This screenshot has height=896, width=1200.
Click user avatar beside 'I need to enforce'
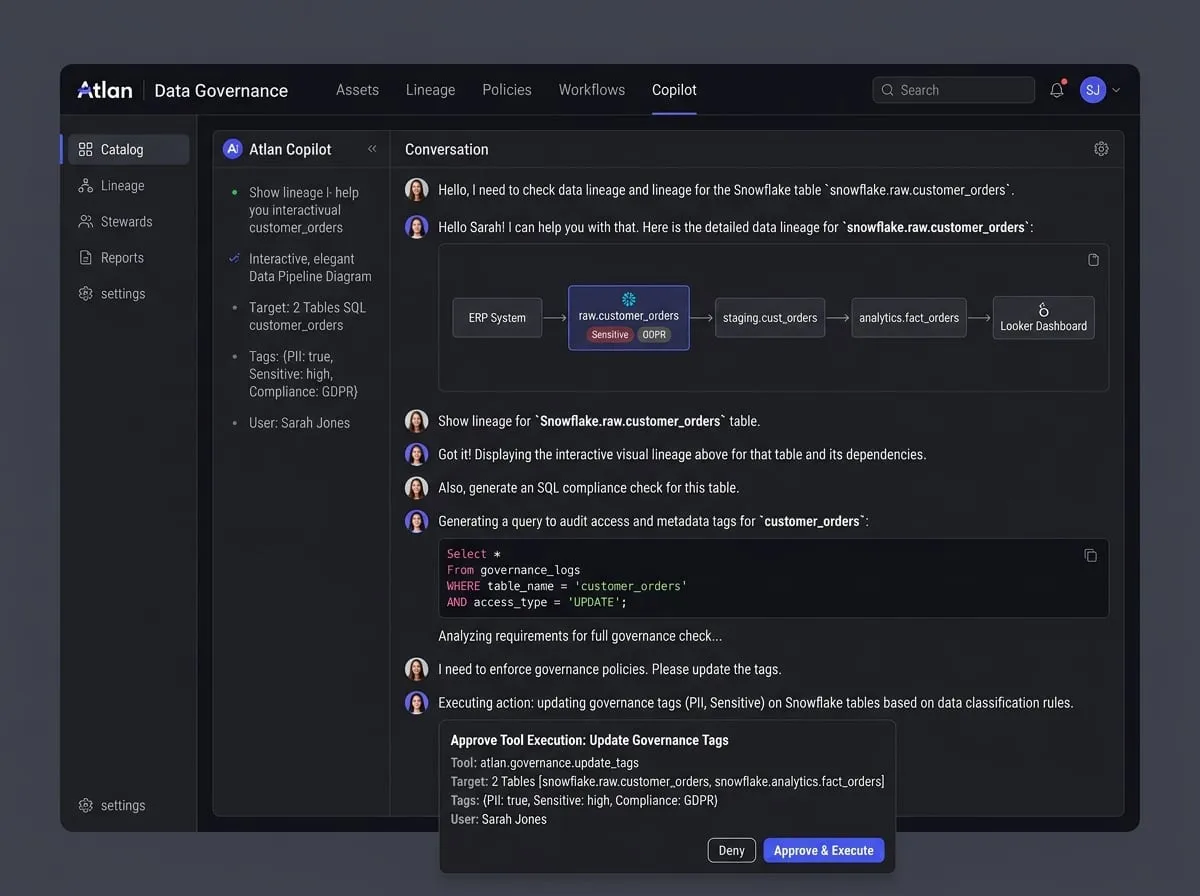pyautogui.click(x=416, y=669)
